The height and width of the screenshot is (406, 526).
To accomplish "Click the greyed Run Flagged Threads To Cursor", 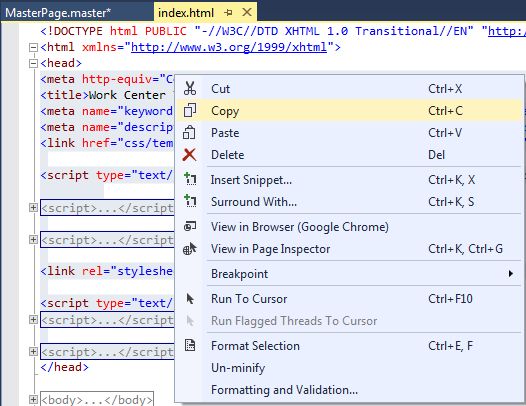I will click(349, 320).
